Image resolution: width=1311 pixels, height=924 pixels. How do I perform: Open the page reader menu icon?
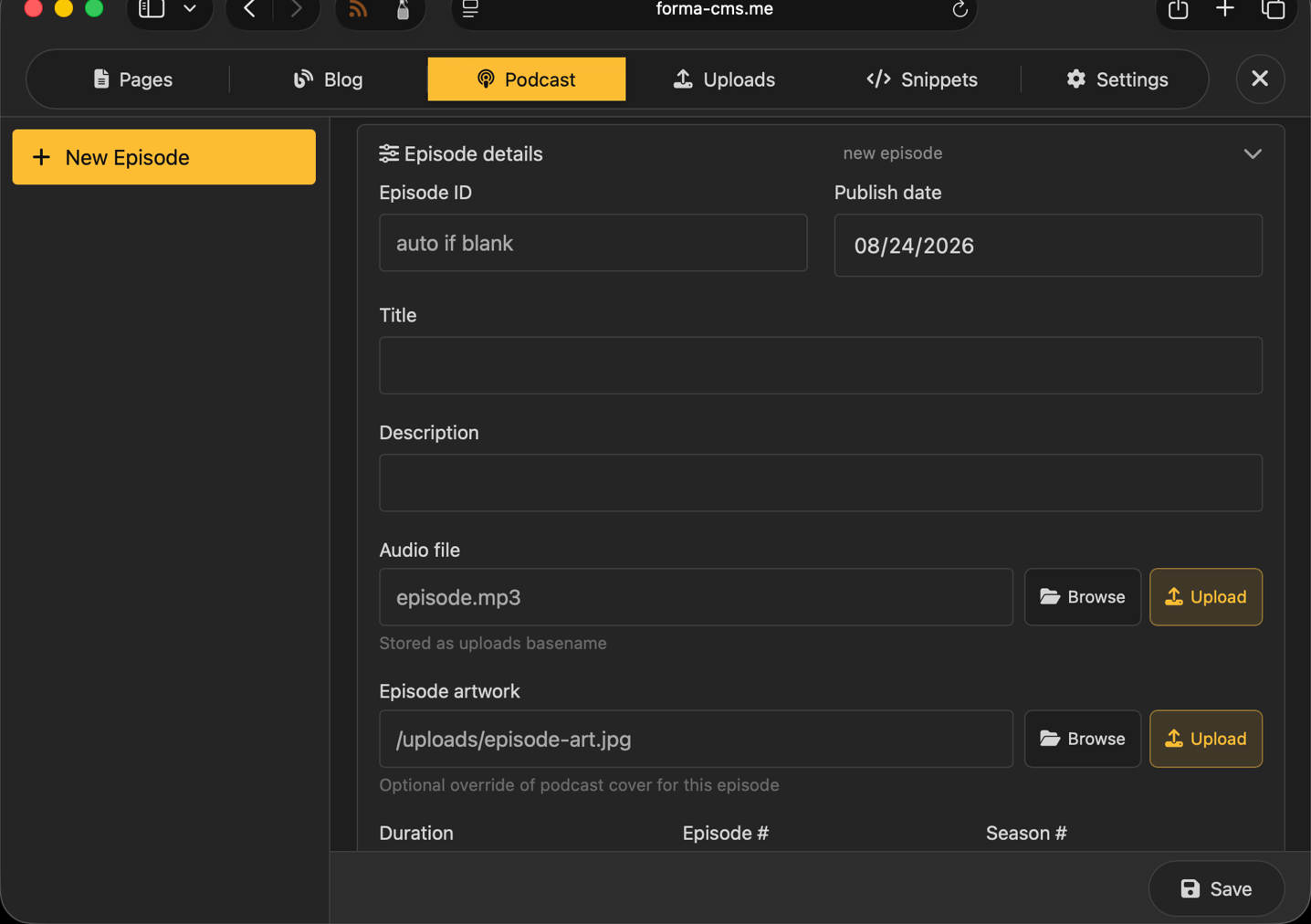(x=470, y=9)
